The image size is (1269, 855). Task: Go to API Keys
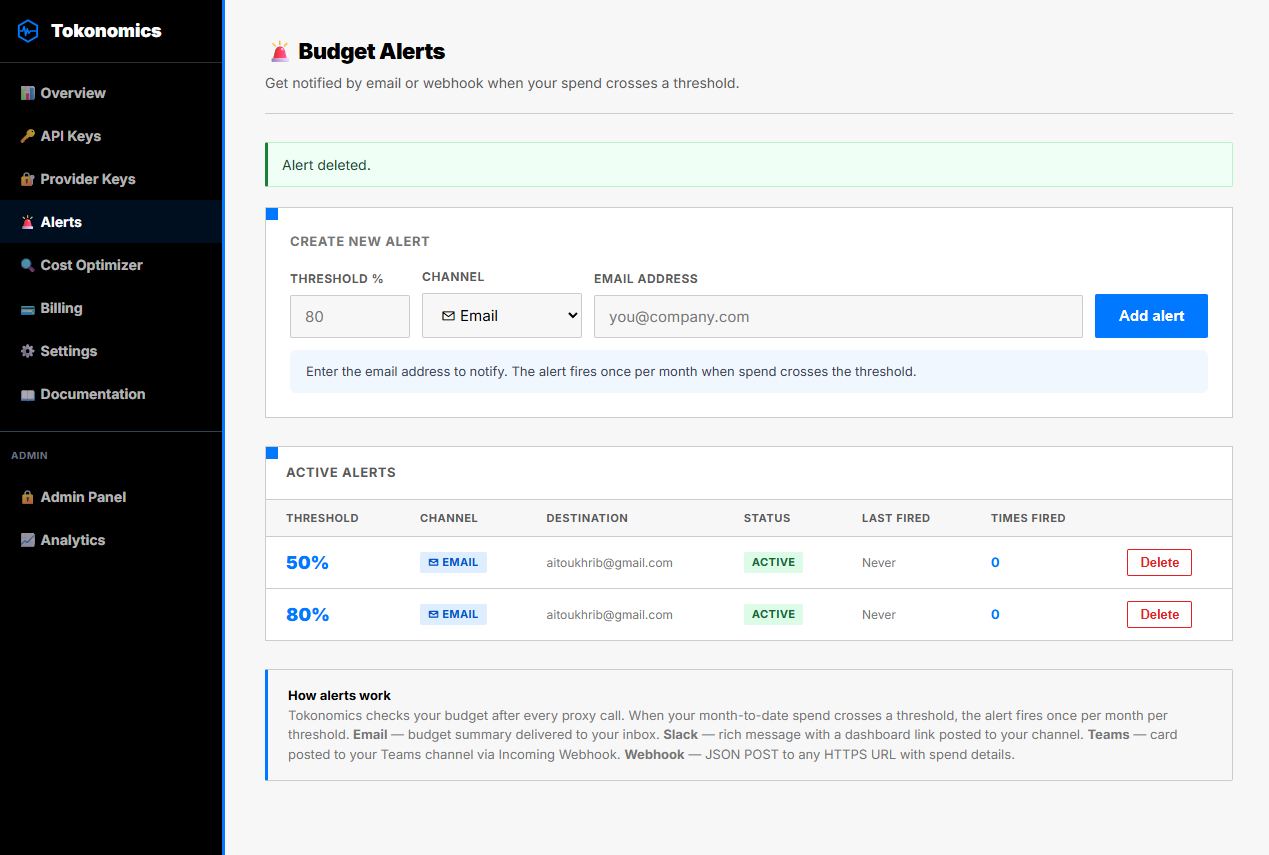pyautogui.click(x=111, y=136)
